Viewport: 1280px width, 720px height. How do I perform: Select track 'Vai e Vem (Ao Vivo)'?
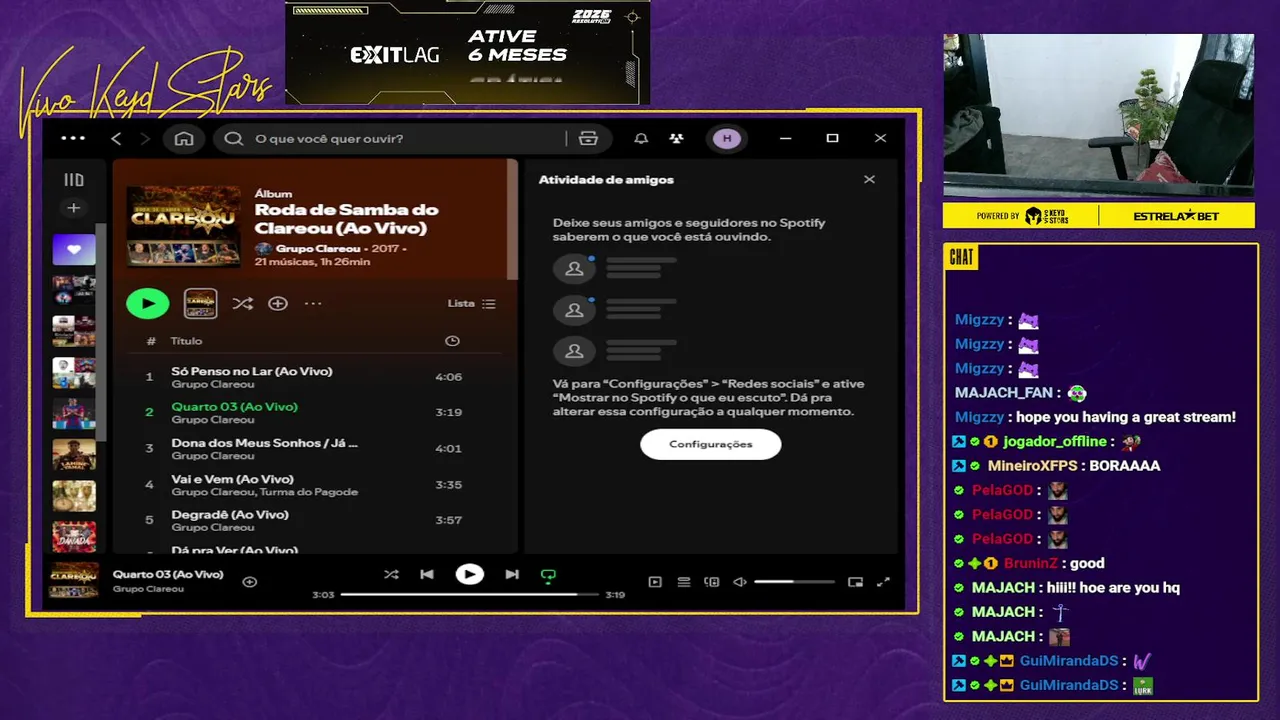point(313,484)
